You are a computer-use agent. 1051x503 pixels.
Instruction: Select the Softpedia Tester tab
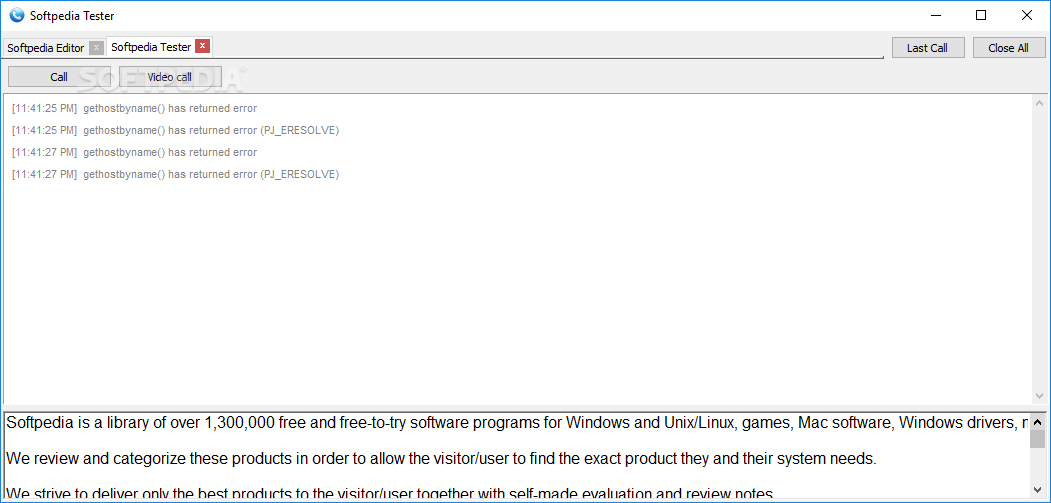pos(150,47)
